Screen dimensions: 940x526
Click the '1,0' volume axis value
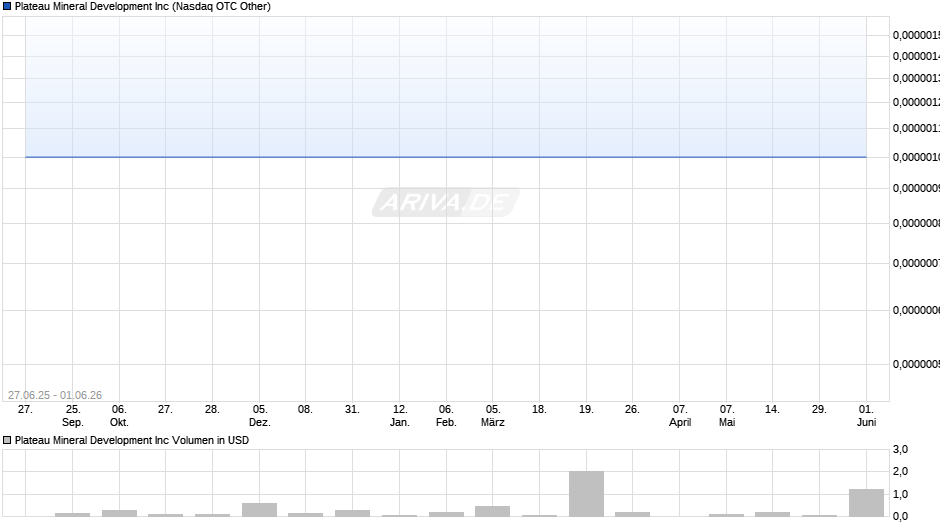pyautogui.click(x=900, y=494)
